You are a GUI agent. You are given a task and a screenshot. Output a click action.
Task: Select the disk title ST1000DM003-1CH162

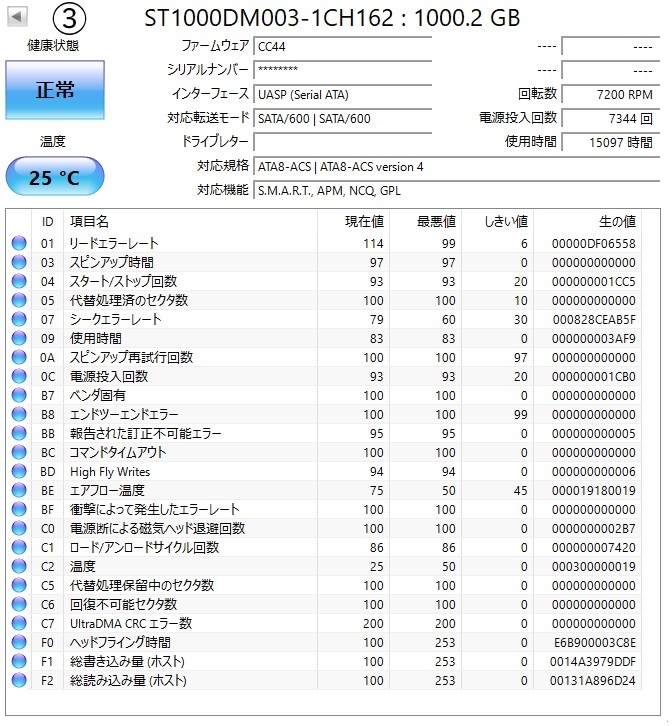pyautogui.click(x=332, y=18)
